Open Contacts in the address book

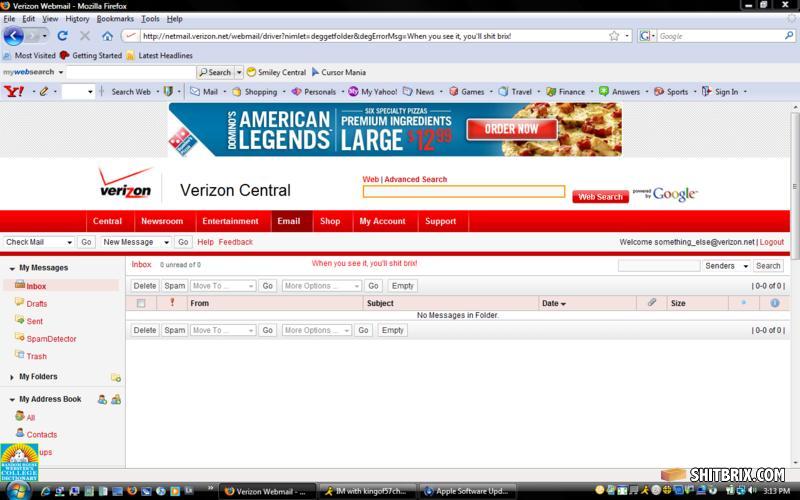coord(41,435)
